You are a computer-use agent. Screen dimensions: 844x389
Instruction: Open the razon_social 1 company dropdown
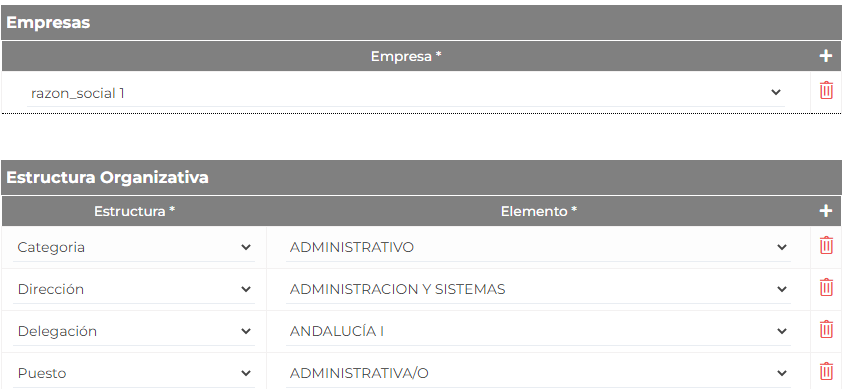tap(406, 93)
